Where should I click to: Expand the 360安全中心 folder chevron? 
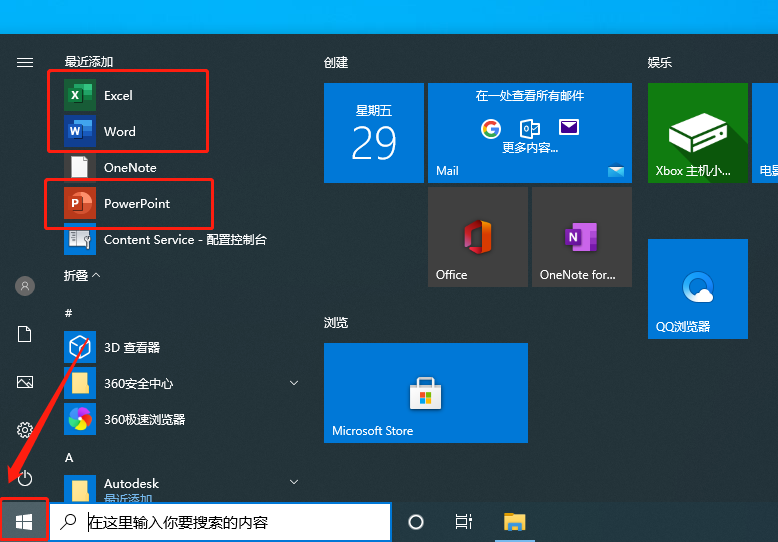[294, 383]
